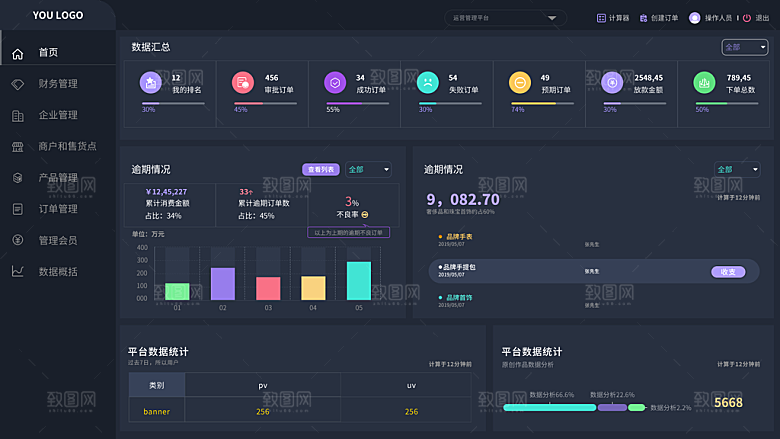Open the 订单管理 section

[x=58, y=209]
